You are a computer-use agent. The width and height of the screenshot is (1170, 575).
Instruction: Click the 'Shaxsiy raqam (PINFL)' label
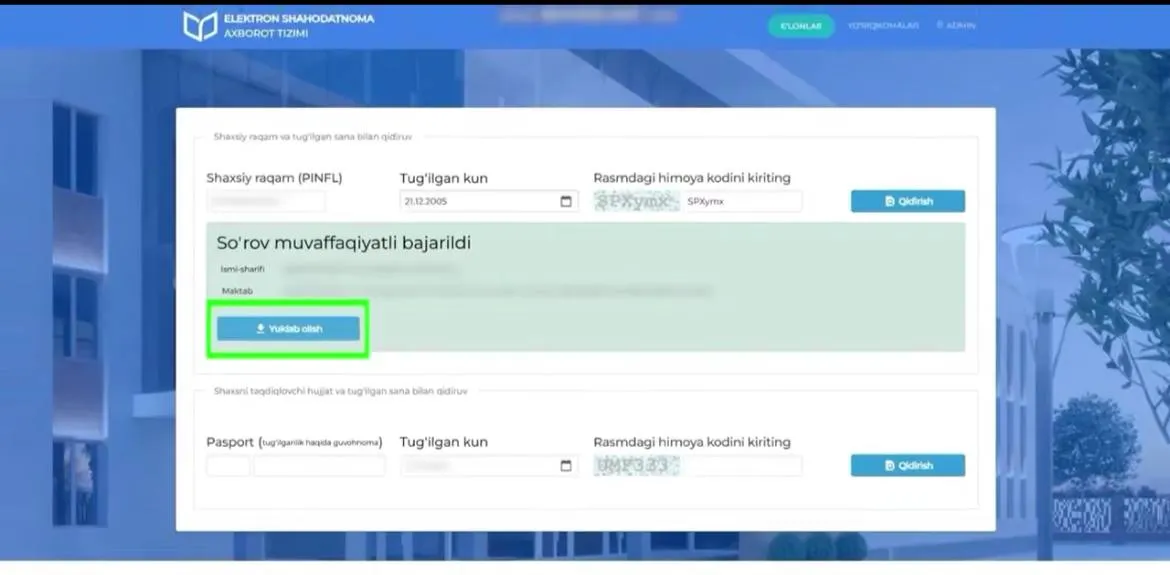tap(274, 178)
